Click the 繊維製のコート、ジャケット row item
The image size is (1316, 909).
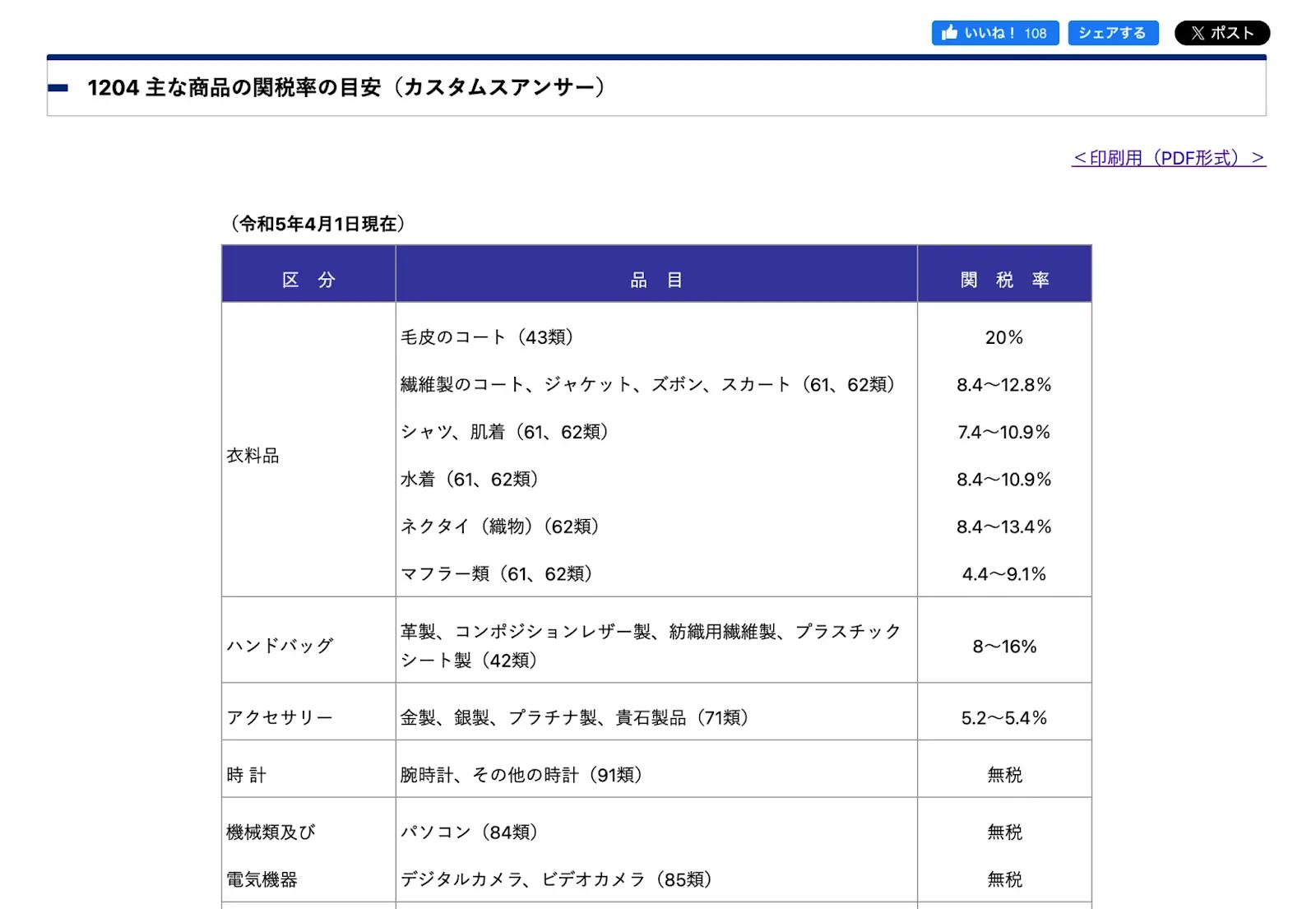[x=648, y=384]
